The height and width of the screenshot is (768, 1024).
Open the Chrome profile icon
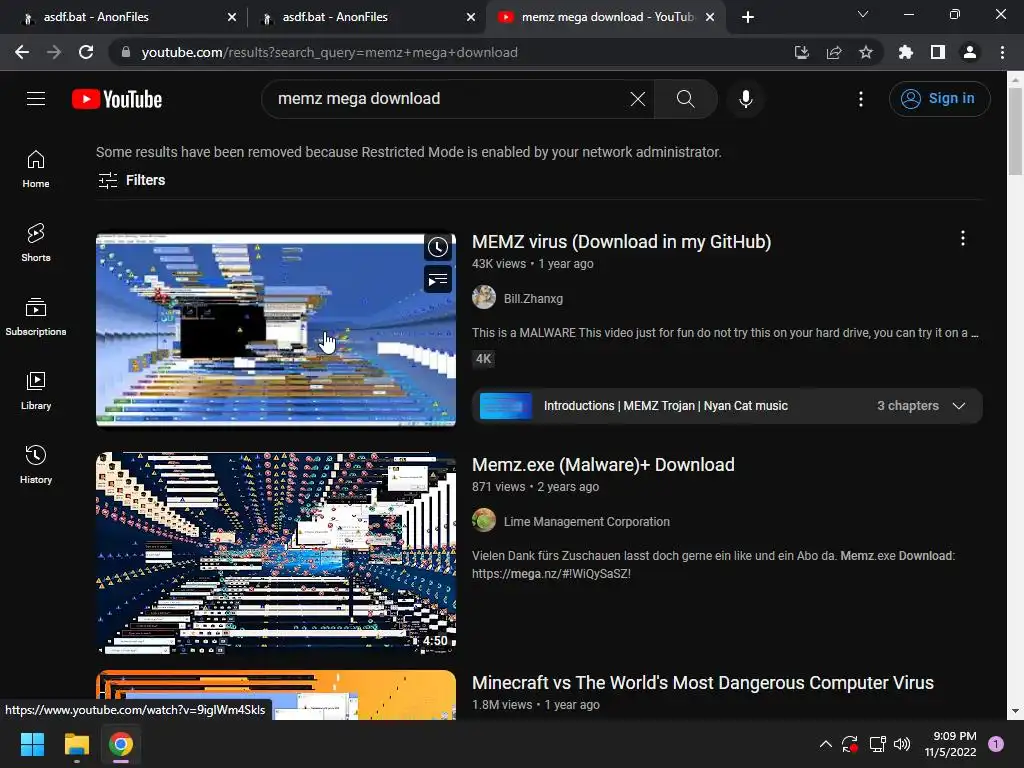970,52
